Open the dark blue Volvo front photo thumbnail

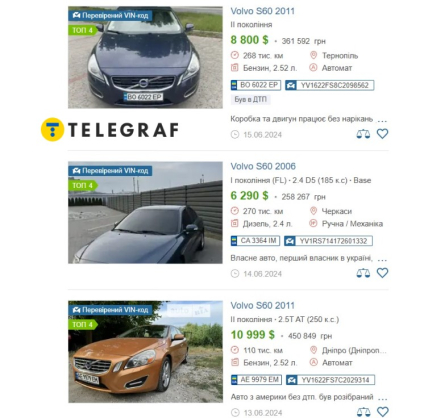pos(145,57)
